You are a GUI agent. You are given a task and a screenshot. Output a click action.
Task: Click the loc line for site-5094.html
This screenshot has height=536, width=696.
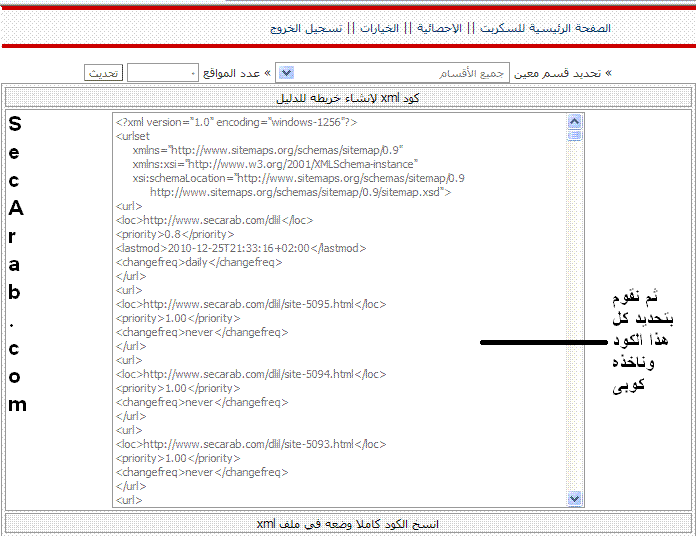click(250, 374)
